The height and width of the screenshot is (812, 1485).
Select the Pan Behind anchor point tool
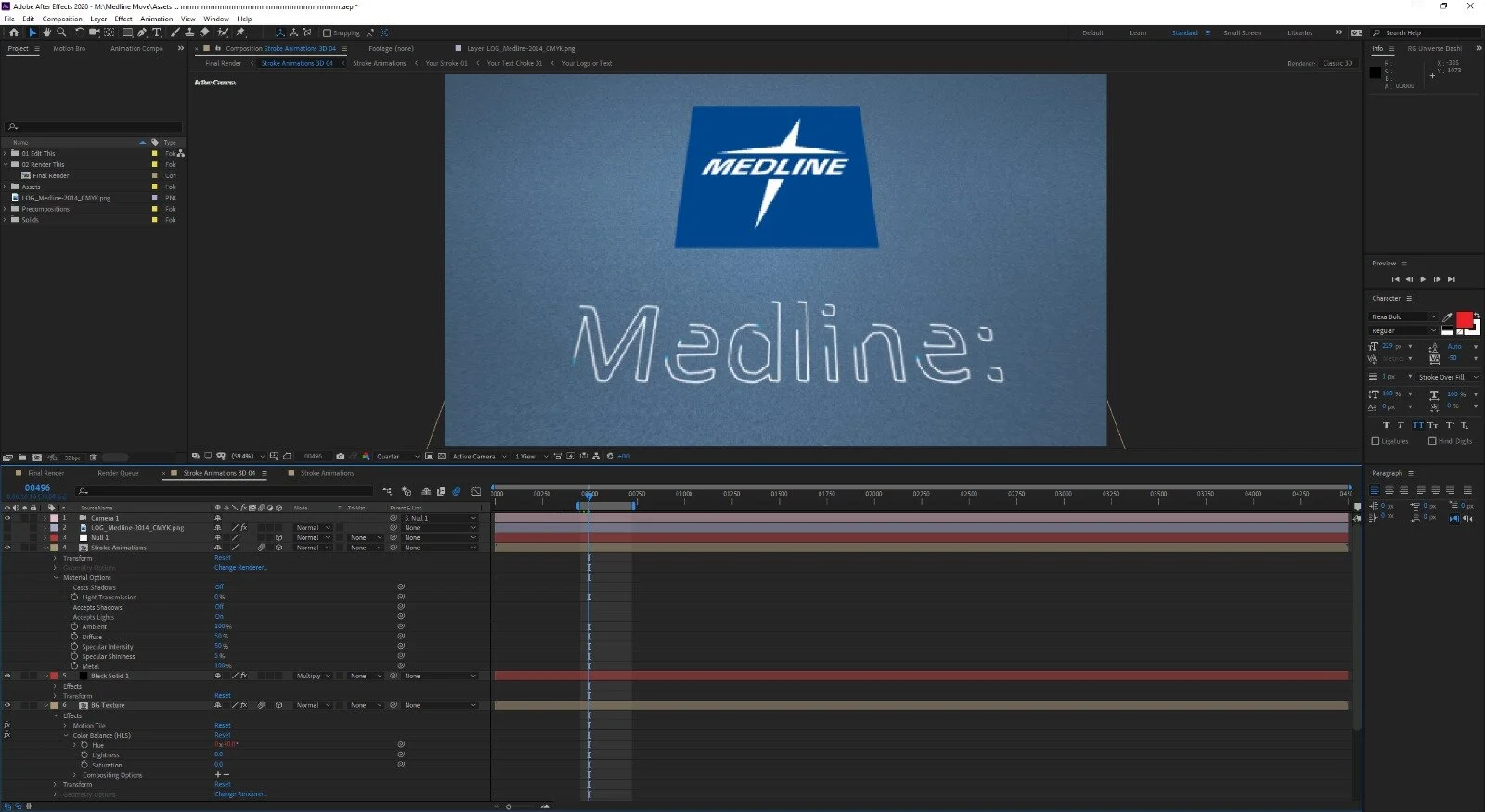[109, 32]
